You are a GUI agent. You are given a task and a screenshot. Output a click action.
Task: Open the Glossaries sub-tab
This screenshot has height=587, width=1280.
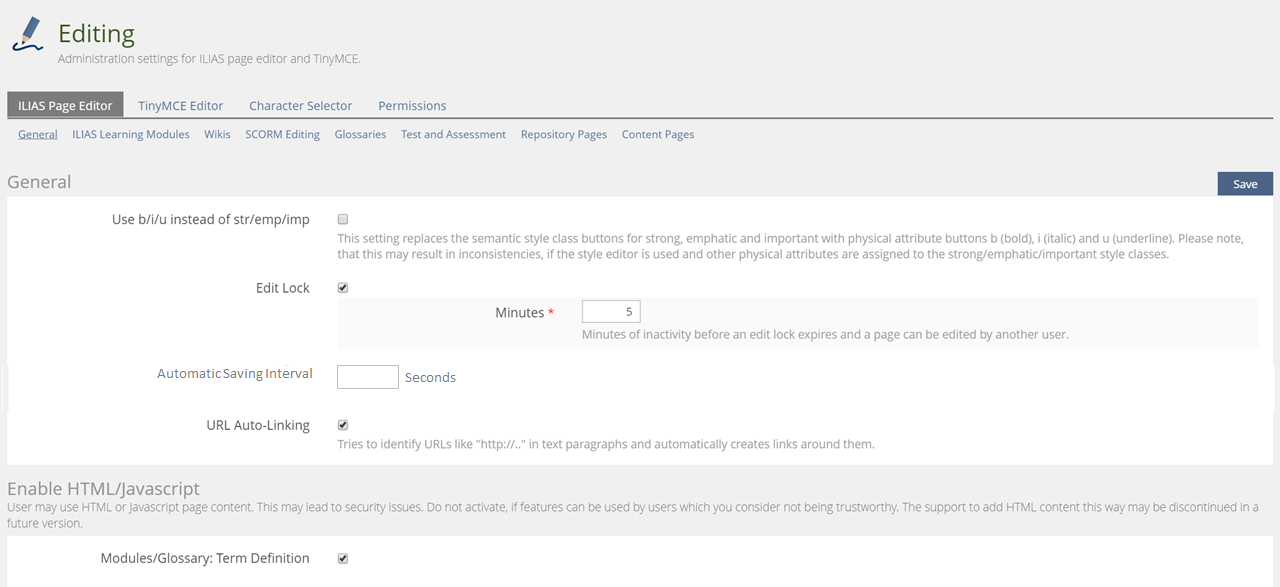[360, 134]
